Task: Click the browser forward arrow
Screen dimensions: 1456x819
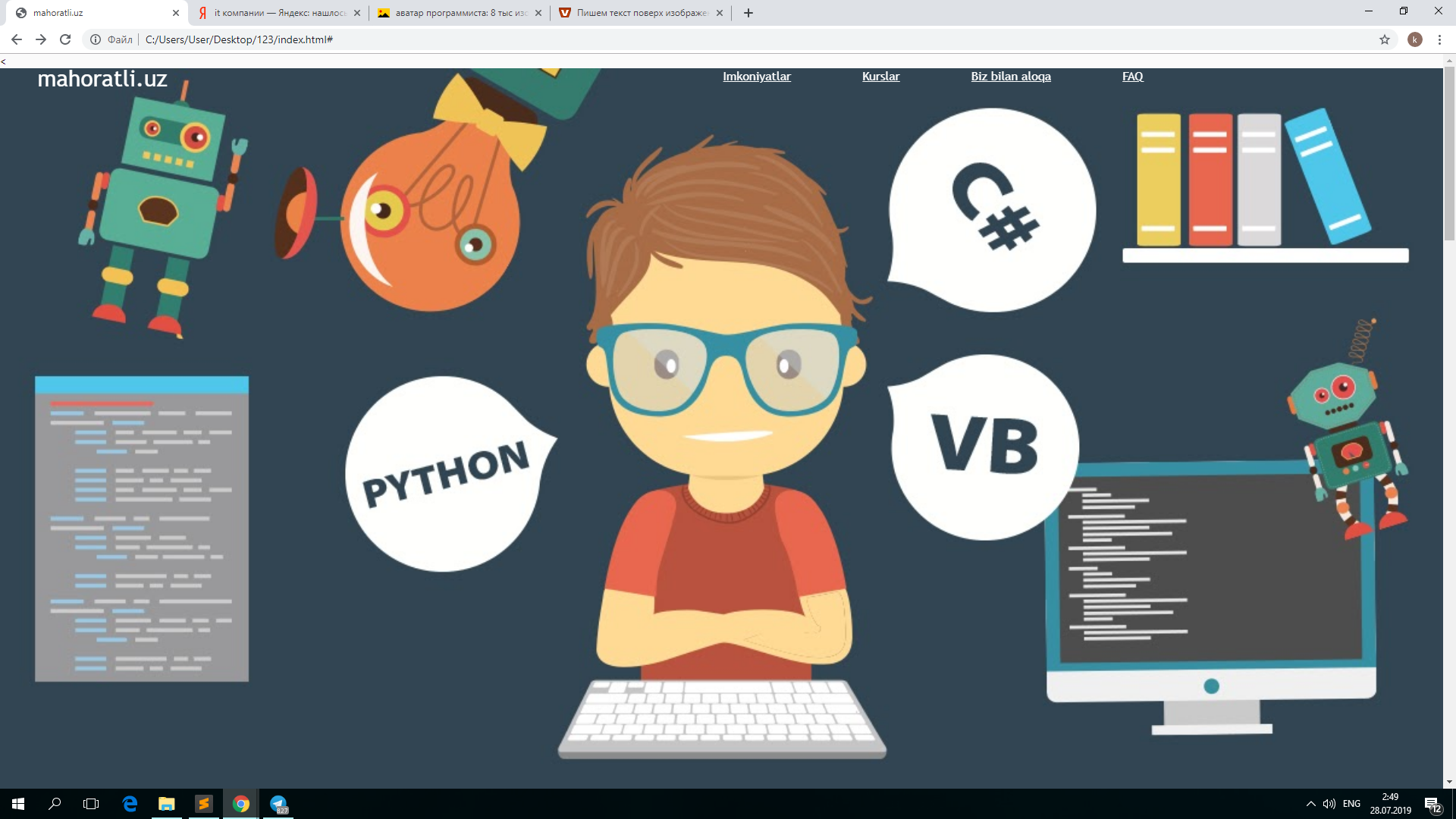Action: (x=41, y=39)
